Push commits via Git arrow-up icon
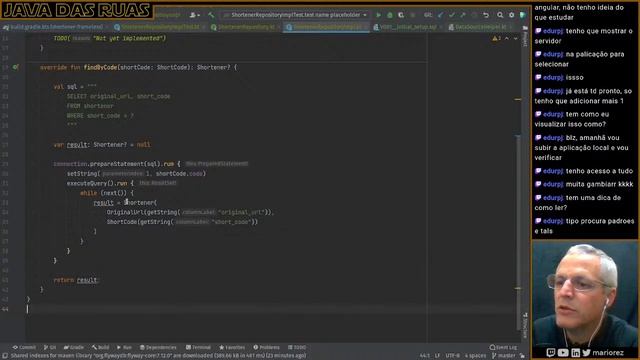 [463, 15]
